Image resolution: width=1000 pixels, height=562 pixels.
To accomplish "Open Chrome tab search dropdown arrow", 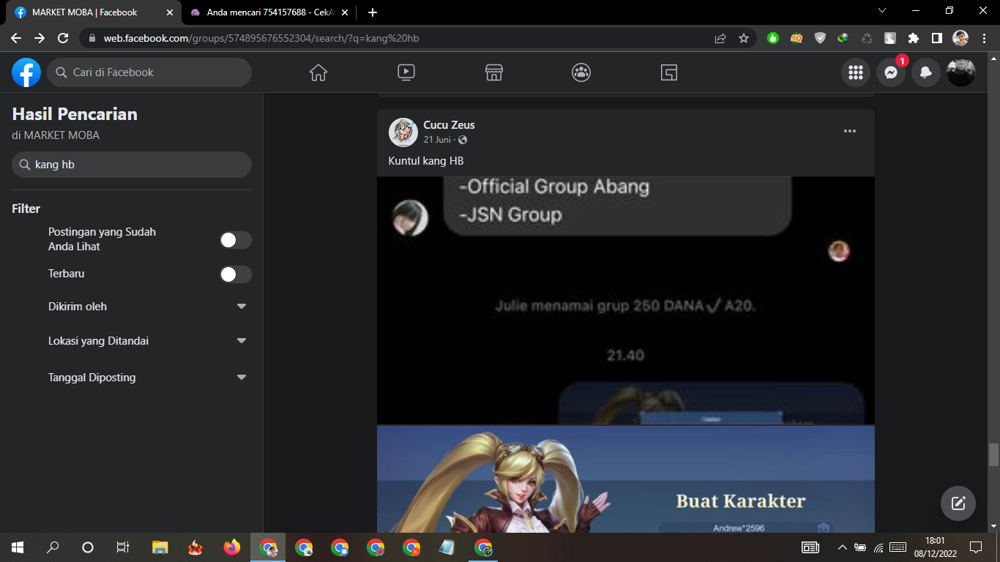I will click(882, 11).
